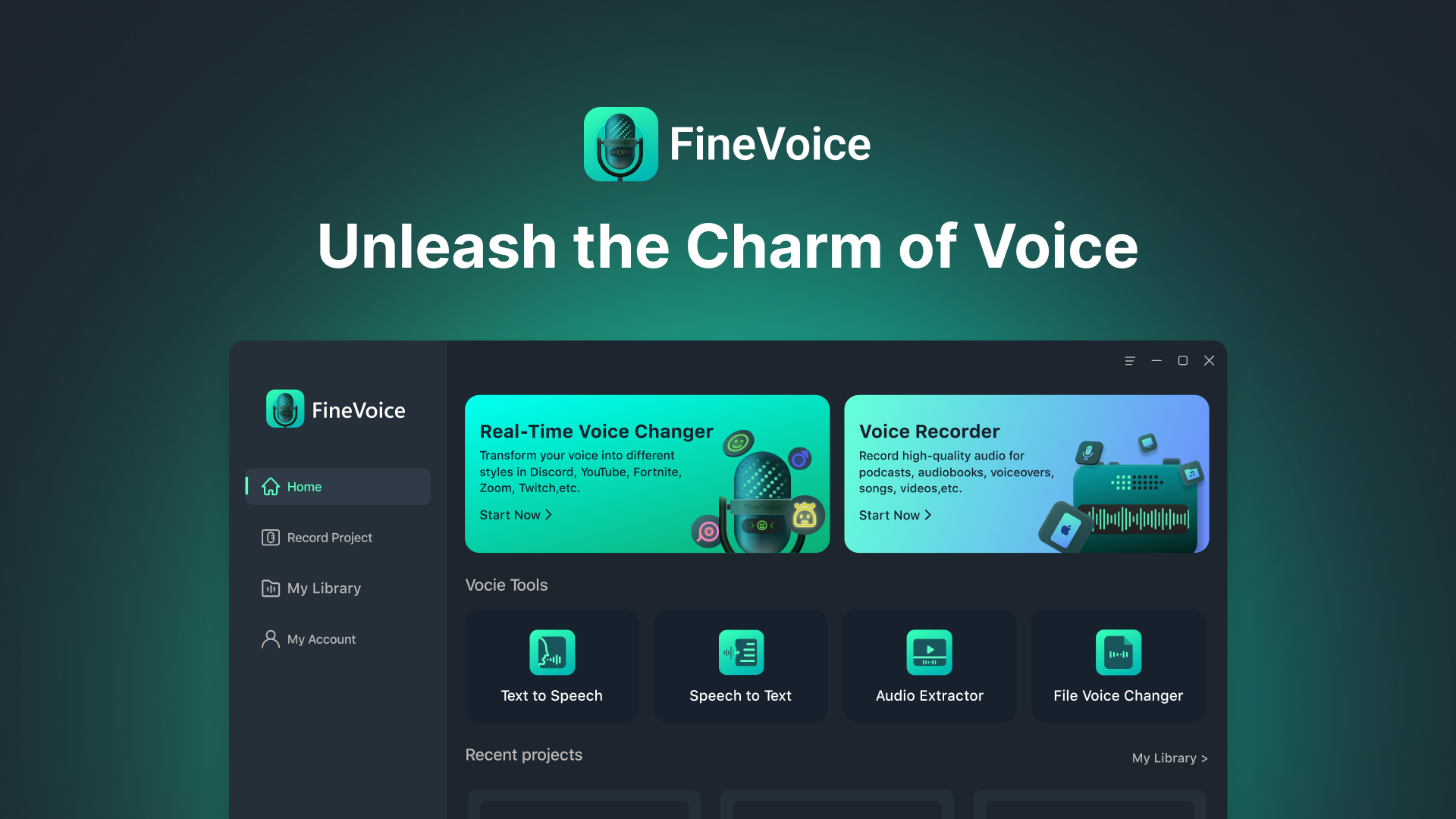Navigate to Record Project section
The width and height of the screenshot is (1456, 819).
pos(330,537)
